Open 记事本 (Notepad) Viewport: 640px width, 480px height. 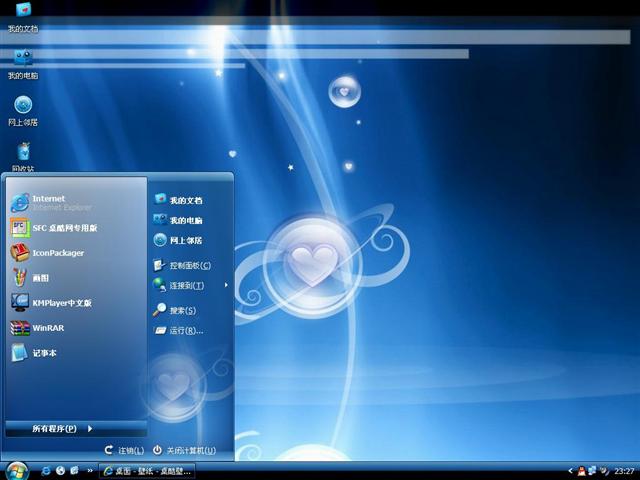[44, 353]
